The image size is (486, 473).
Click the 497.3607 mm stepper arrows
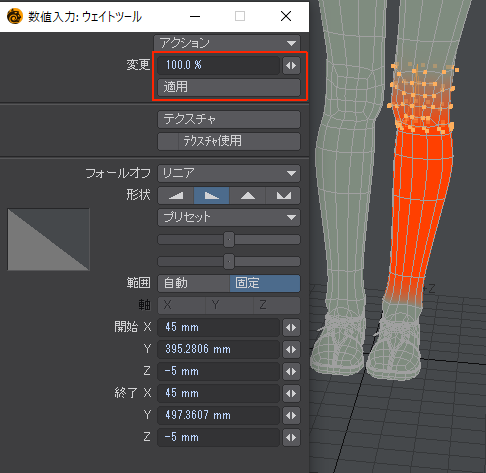click(291, 416)
